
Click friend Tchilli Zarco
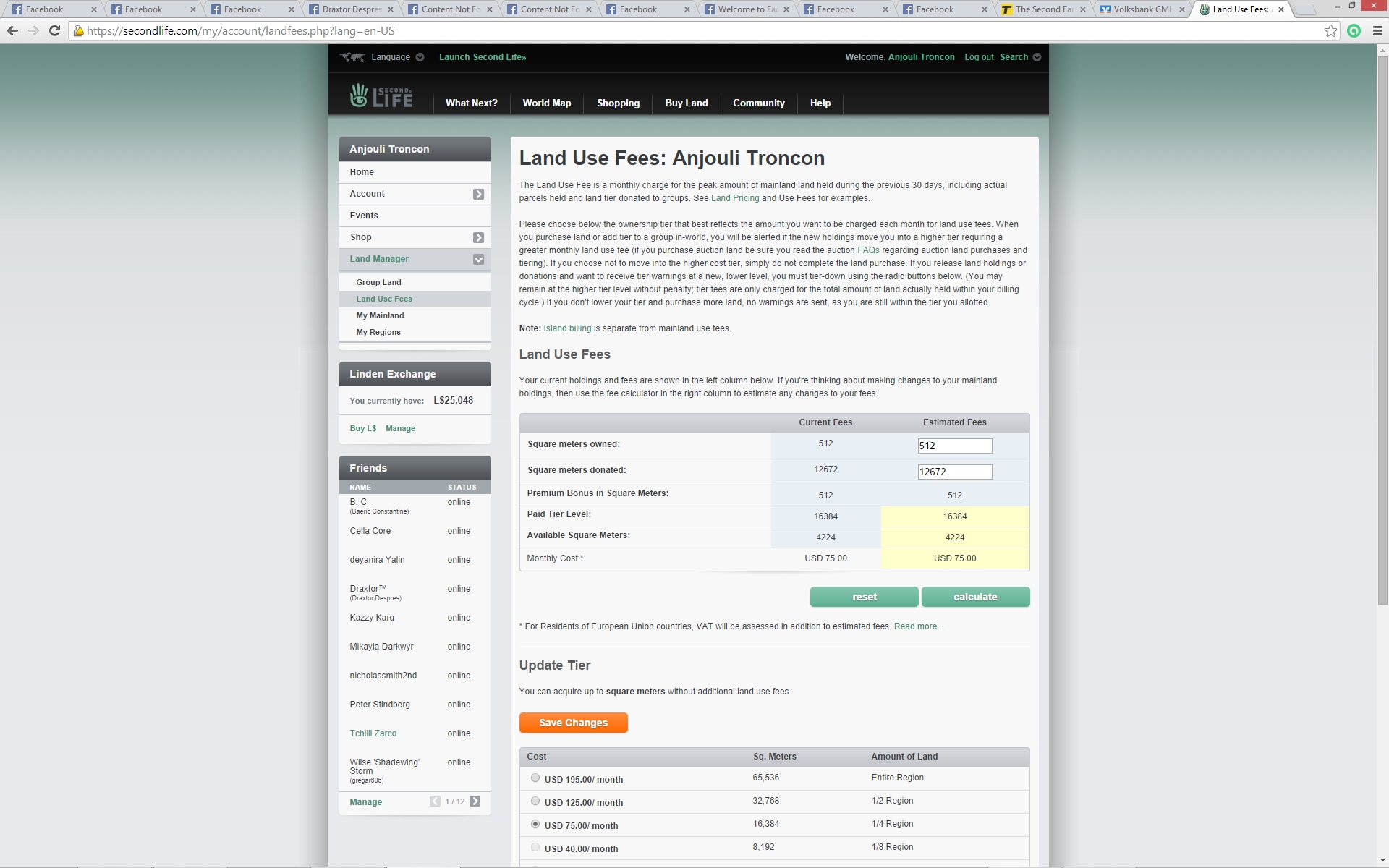pyautogui.click(x=373, y=733)
